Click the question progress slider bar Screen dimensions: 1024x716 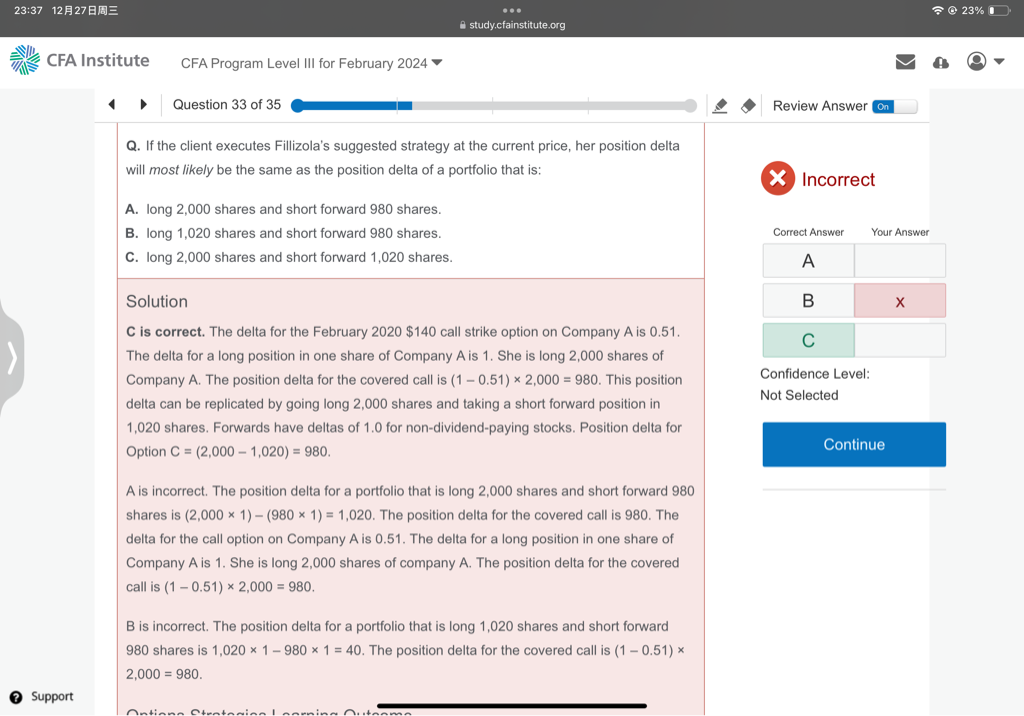tap(493, 106)
